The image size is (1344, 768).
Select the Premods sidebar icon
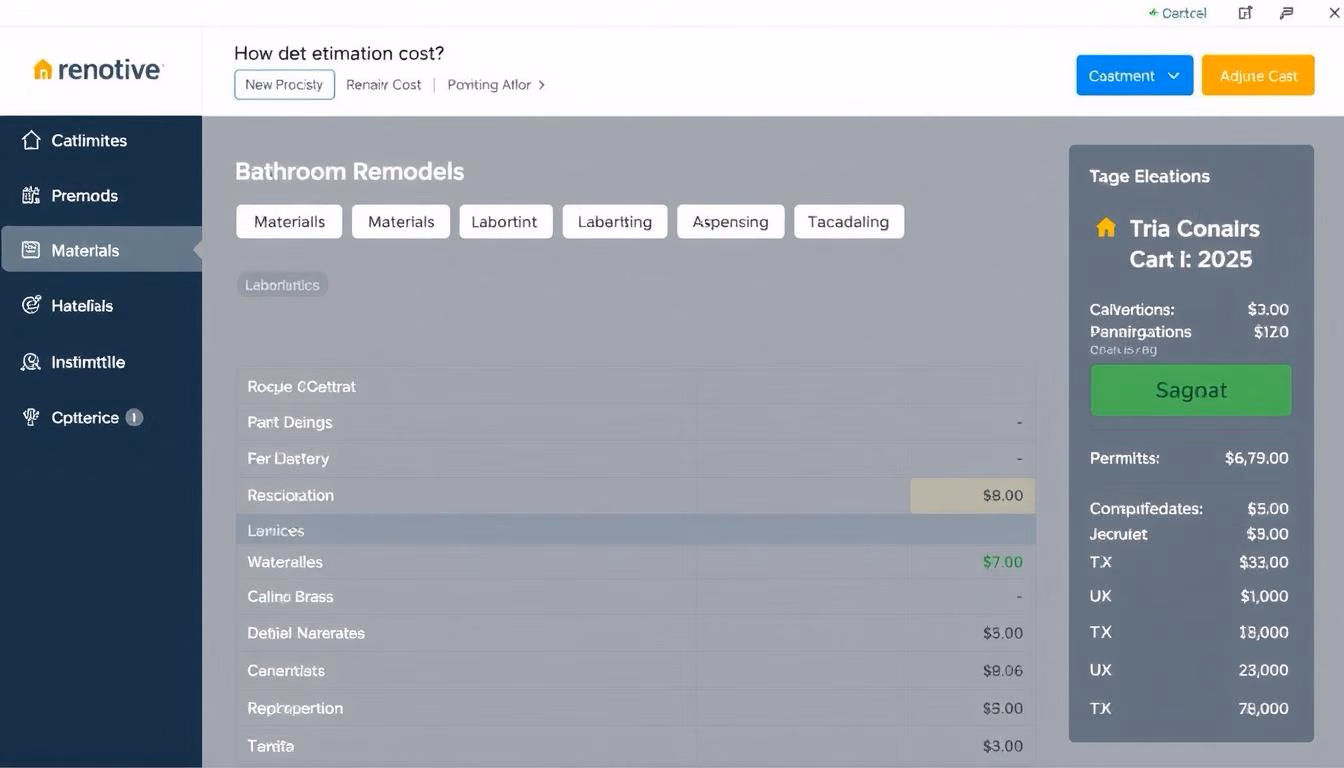(31, 195)
